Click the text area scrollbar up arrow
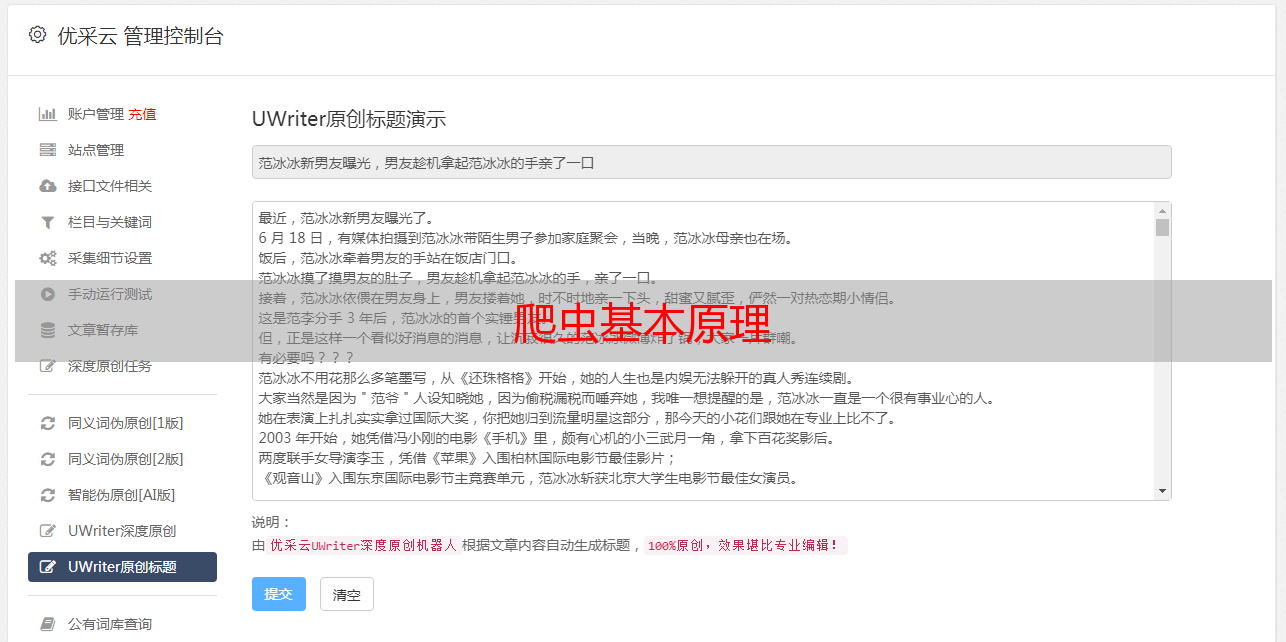 [x=1162, y=211]
